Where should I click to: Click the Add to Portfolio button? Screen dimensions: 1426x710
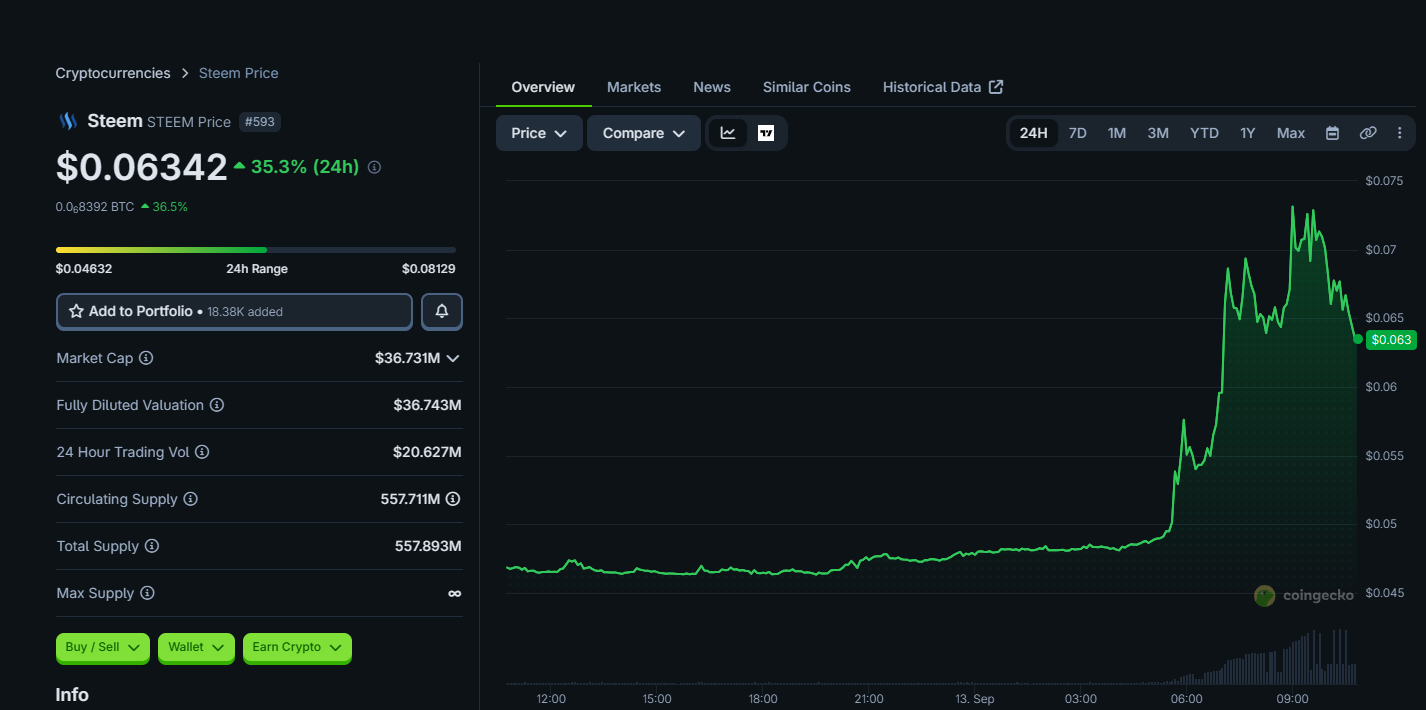click(x=234, y=312)
